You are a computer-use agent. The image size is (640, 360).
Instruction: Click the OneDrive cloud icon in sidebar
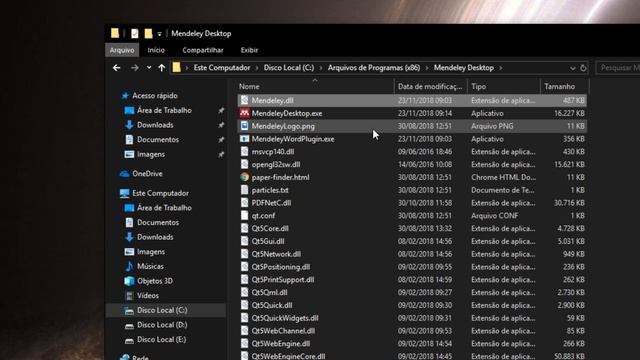pyautogui.click(x=124, y=174)
